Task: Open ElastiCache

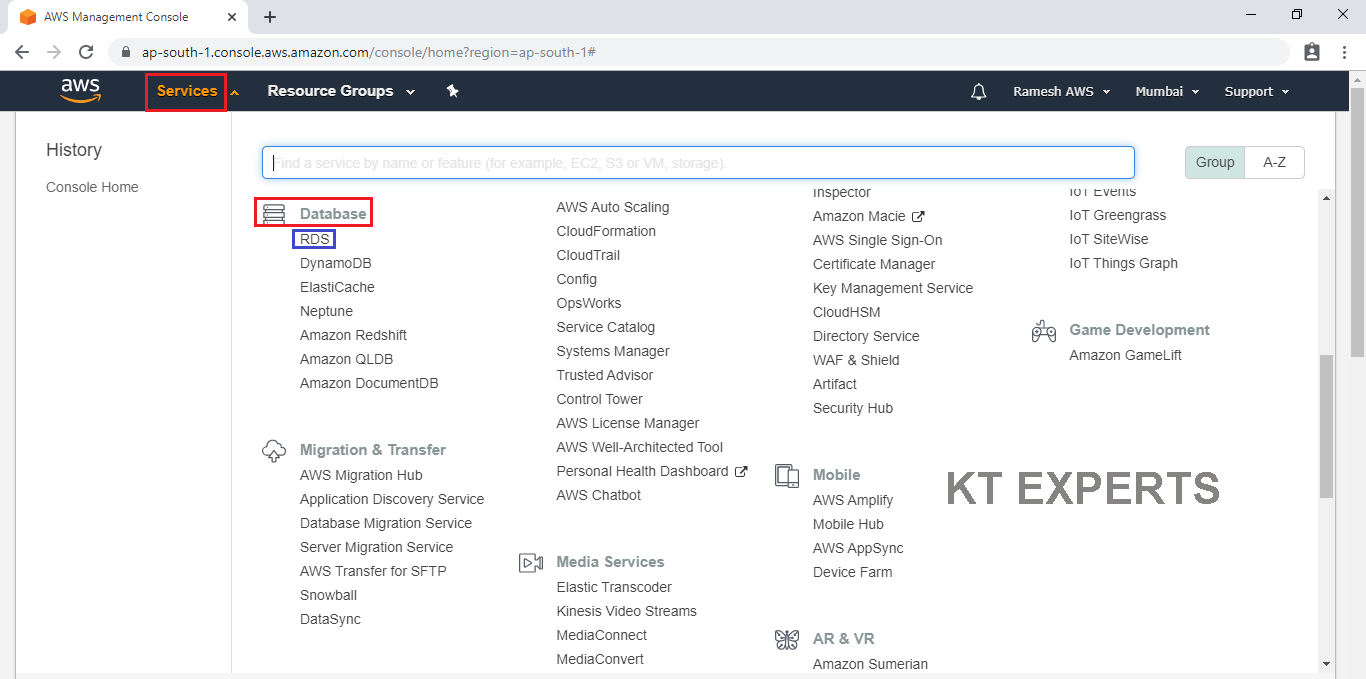Action: pos(337,287)
